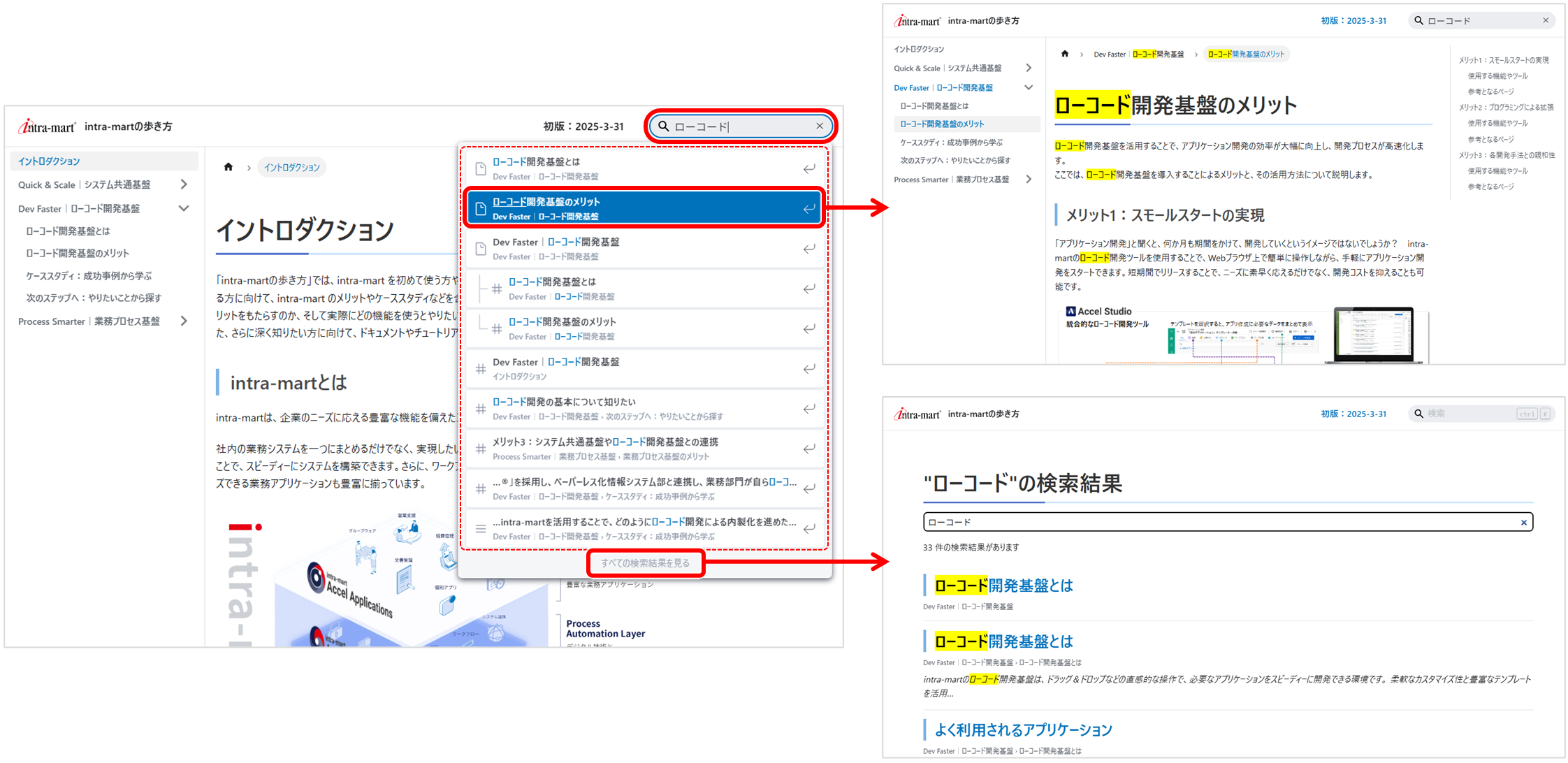1568x763 pixels.
Task: Select …®」を採用し、ペーパーレス化 search result
Action: 644,488
